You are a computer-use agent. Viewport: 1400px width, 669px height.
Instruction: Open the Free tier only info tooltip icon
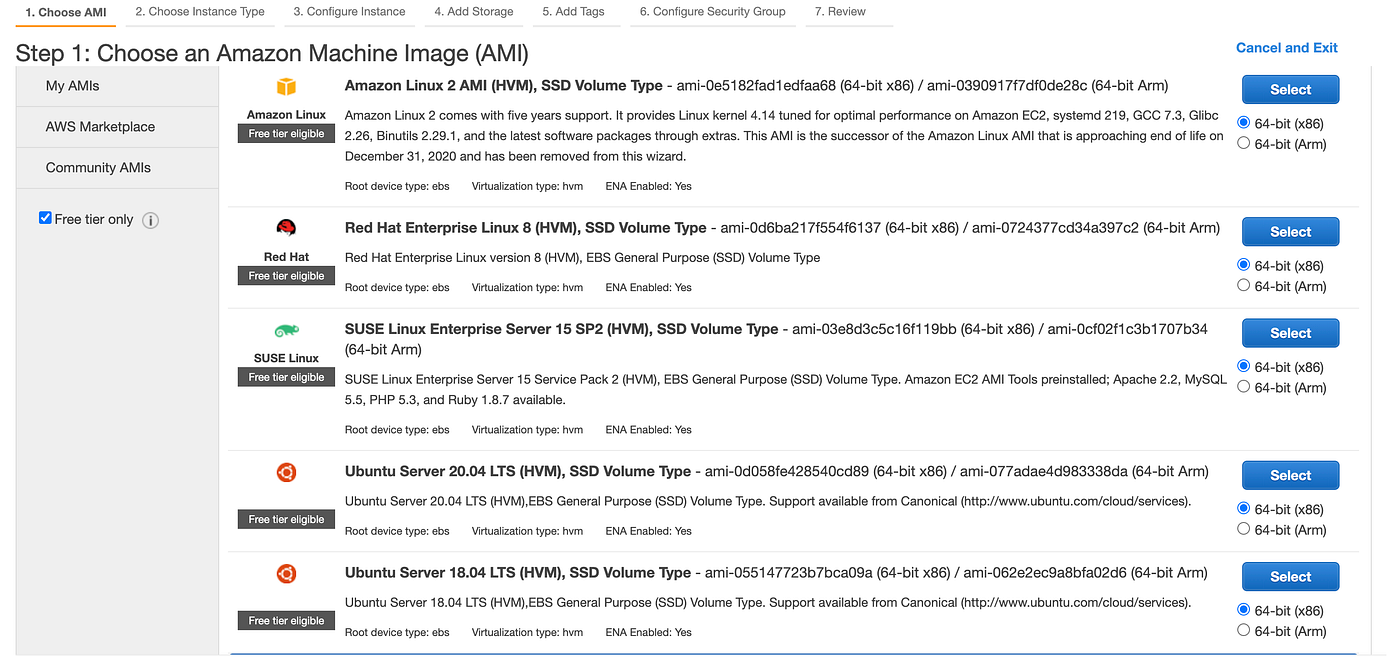(150, 220)
